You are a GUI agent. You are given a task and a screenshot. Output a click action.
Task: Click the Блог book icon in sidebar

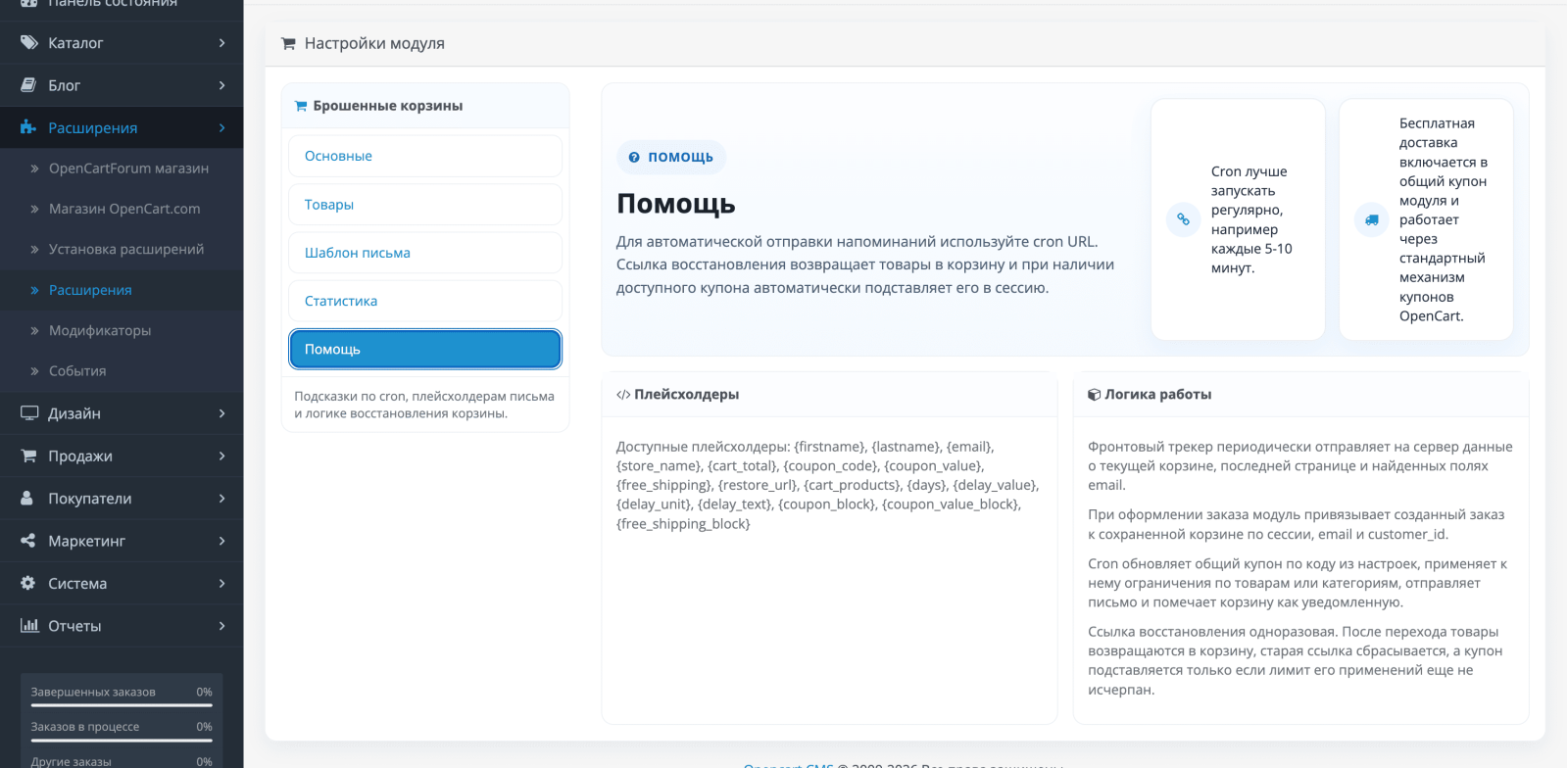[28, 85]
